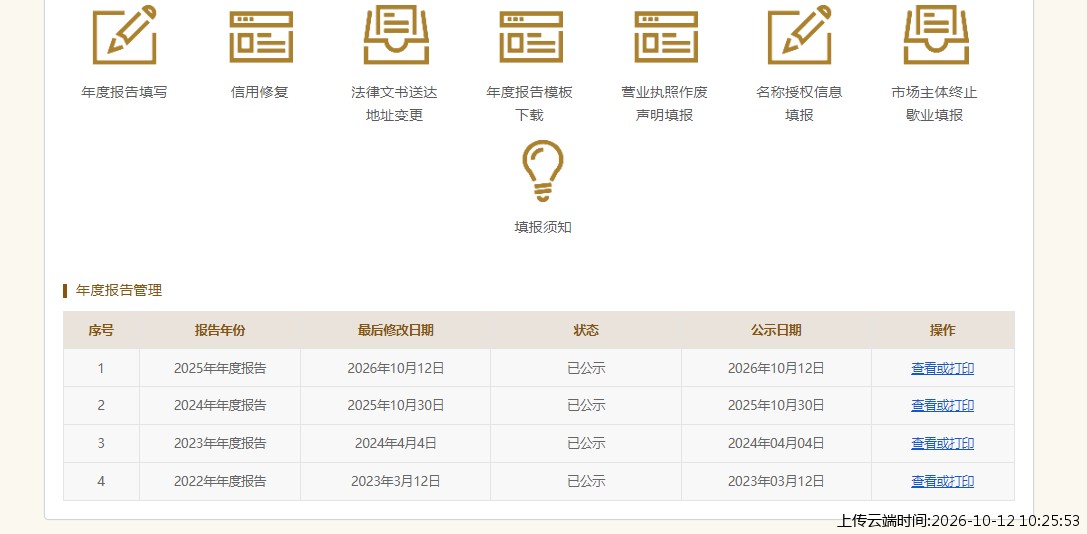The width and height of the screenshot is (1087, 534).
Task: Click the 最后修改日期 cell 2026年10月12日
Action: tap(396, 368)
